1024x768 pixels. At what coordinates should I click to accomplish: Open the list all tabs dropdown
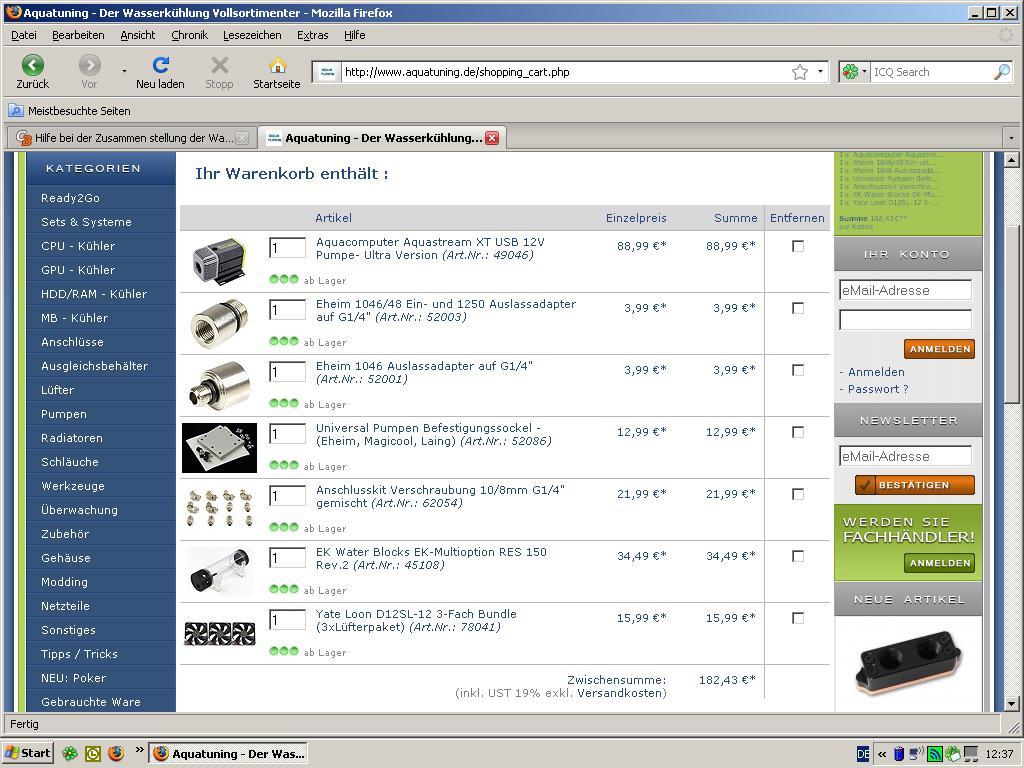(1011, 138)
